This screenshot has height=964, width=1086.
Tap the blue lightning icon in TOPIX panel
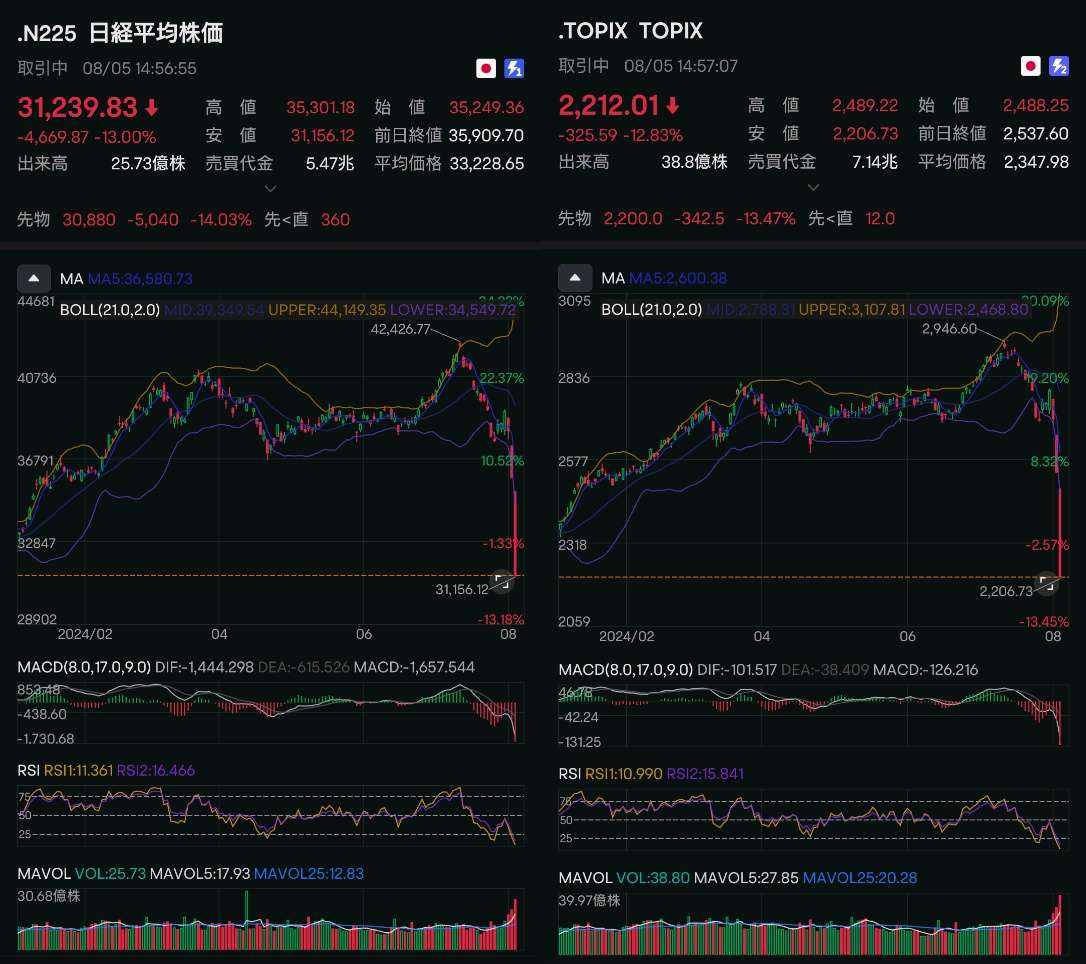click(x=1058, y=67)
